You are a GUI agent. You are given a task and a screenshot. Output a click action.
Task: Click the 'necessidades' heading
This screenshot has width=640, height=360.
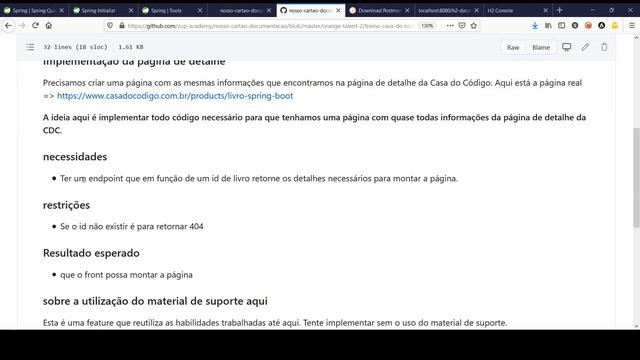click(75, 157)
